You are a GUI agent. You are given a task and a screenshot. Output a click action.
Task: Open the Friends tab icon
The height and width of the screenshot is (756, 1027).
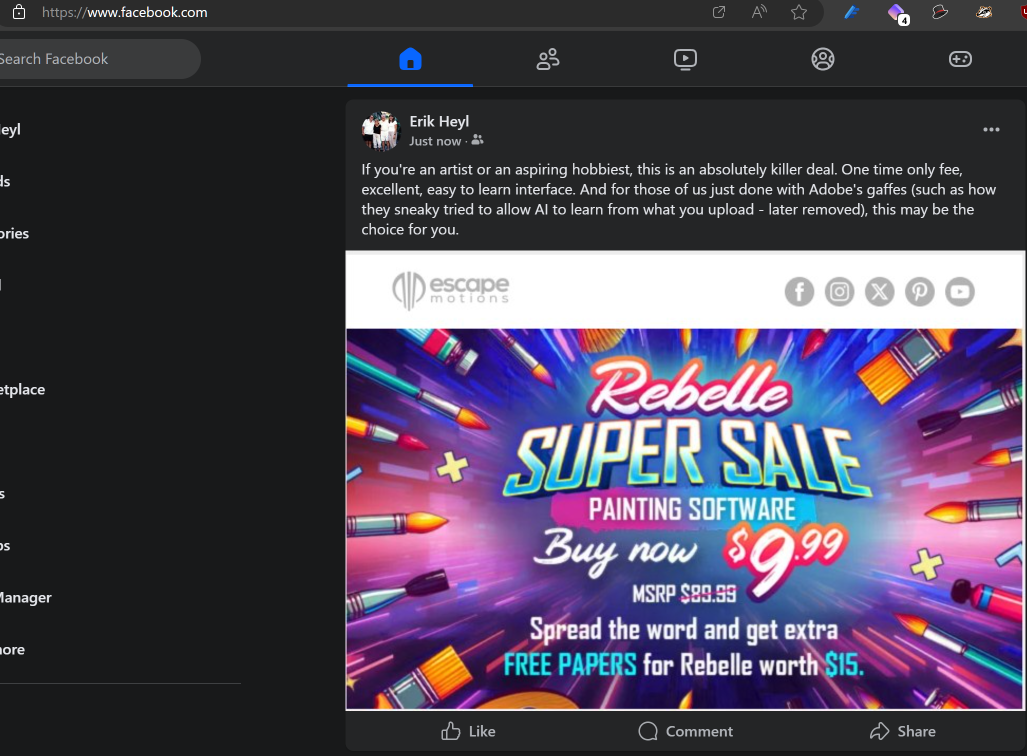[548, 59]
